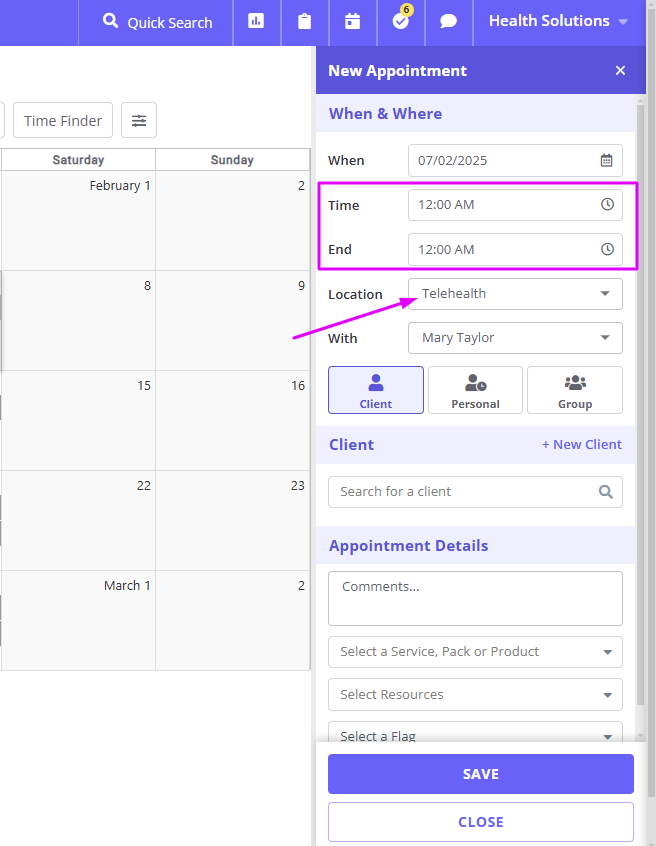This screenshot has width=656, height=846.
Task: Open the messages chat bubble icon
Action: coord(448,22)
